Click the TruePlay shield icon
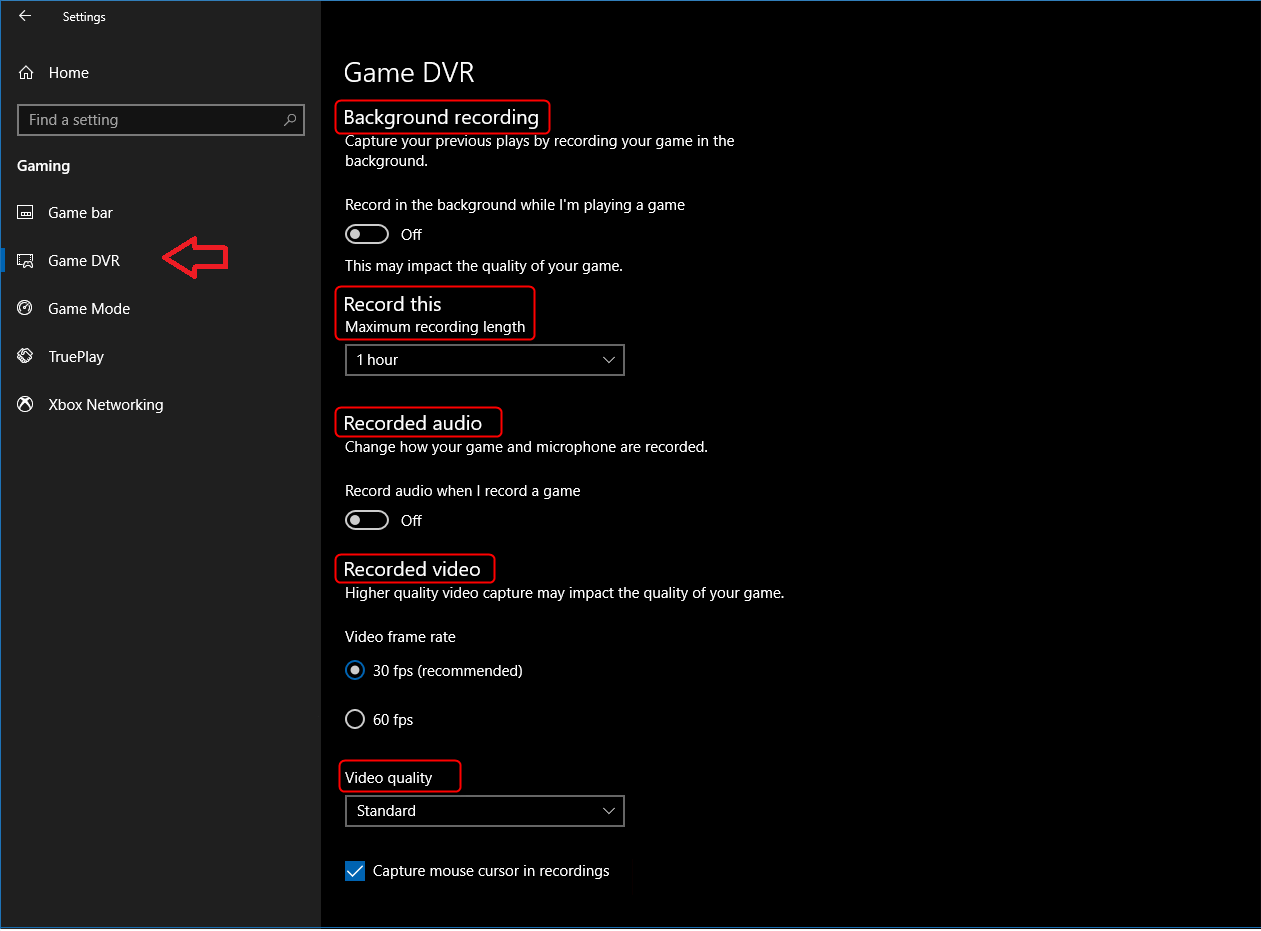 click(26, 357)
